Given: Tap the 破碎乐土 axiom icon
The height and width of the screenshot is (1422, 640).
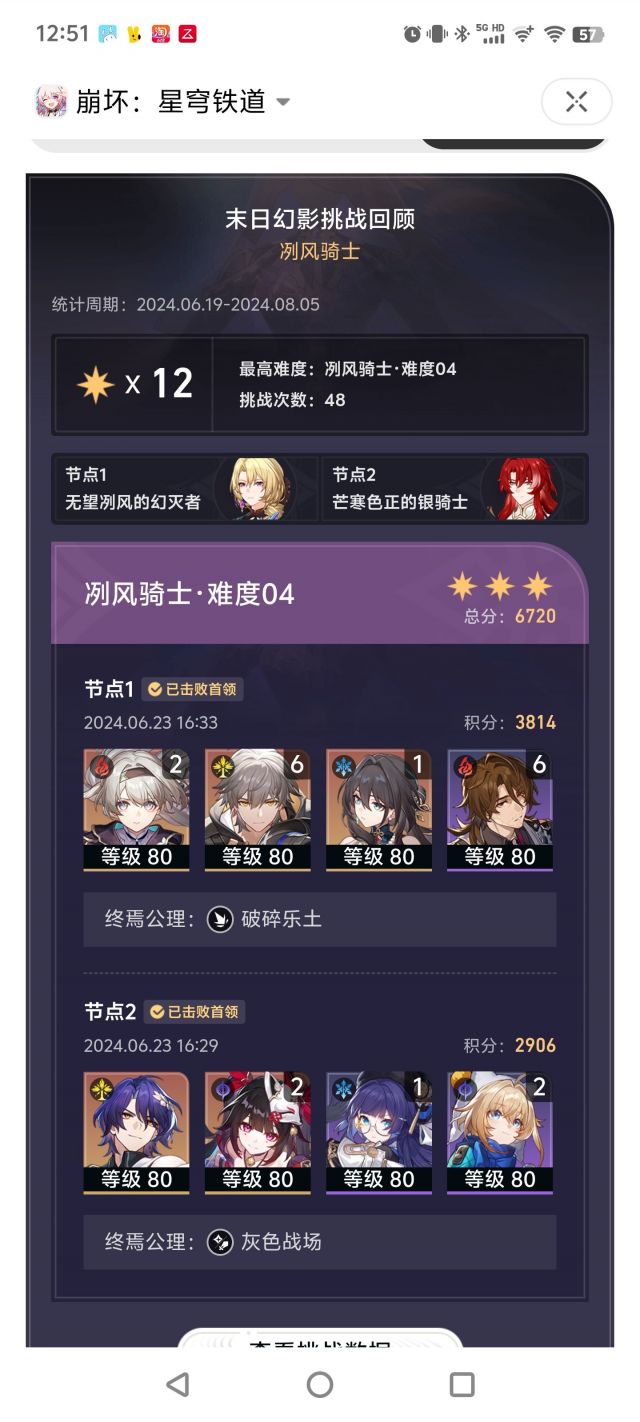Looking at the screenshot, I should point(220,919).
